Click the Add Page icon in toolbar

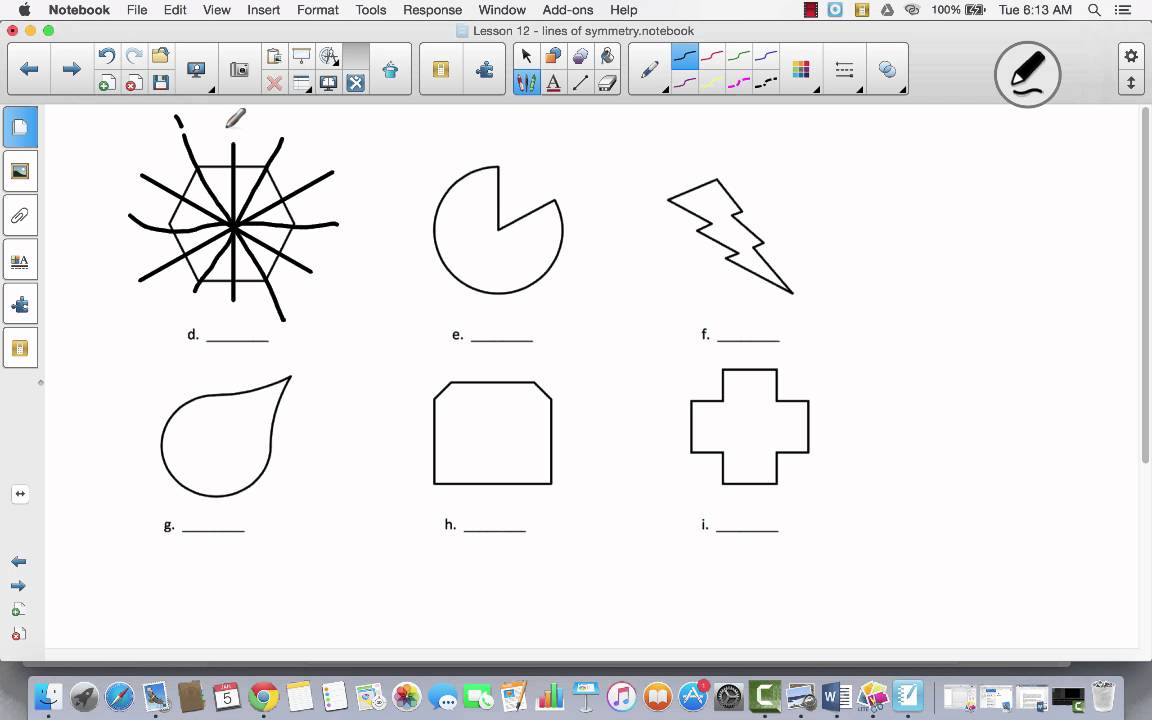tap(107, 82)
